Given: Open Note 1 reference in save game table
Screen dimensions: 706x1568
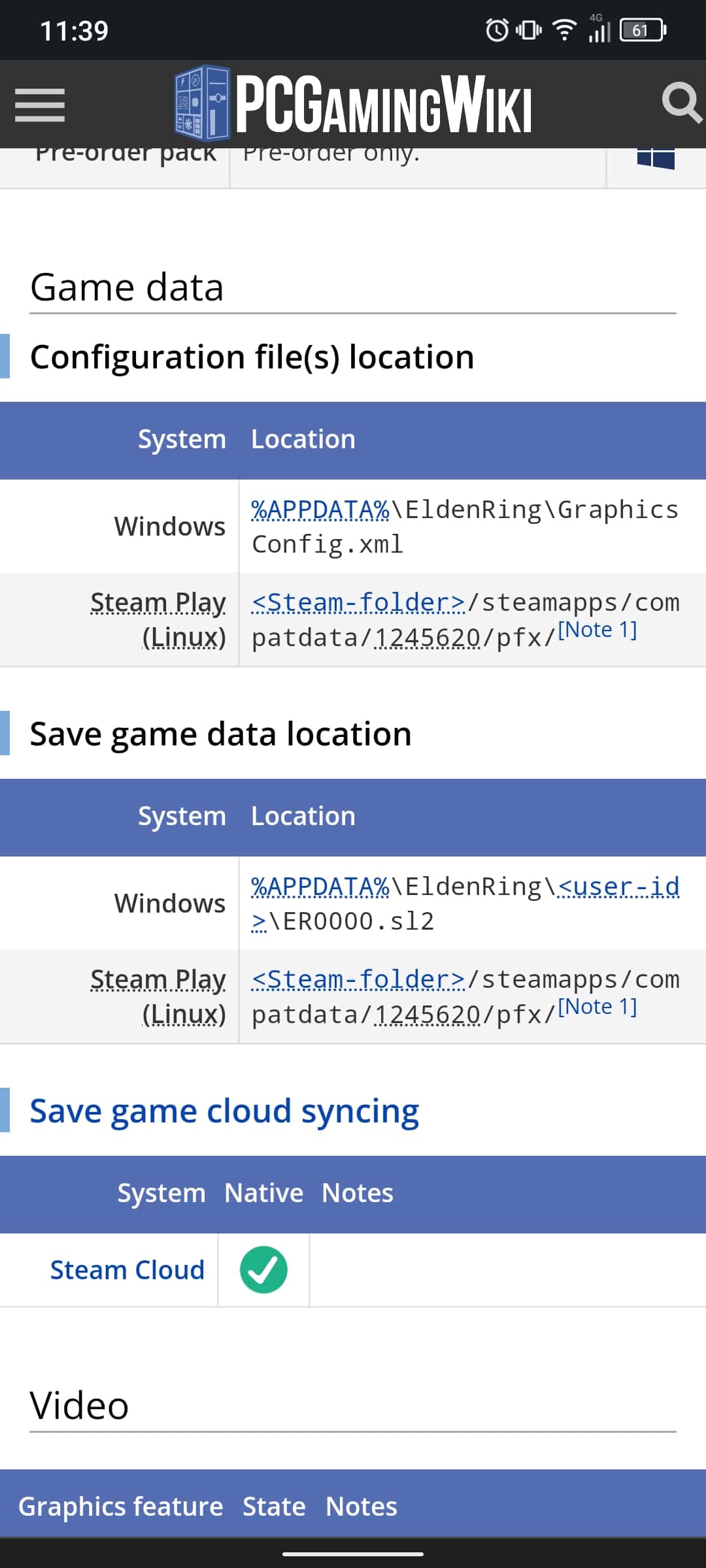Looking at the screenshot, I should point(597,1007).
